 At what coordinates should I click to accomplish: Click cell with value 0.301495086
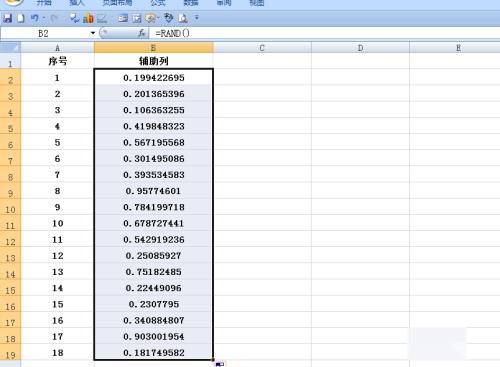point(153,159)
